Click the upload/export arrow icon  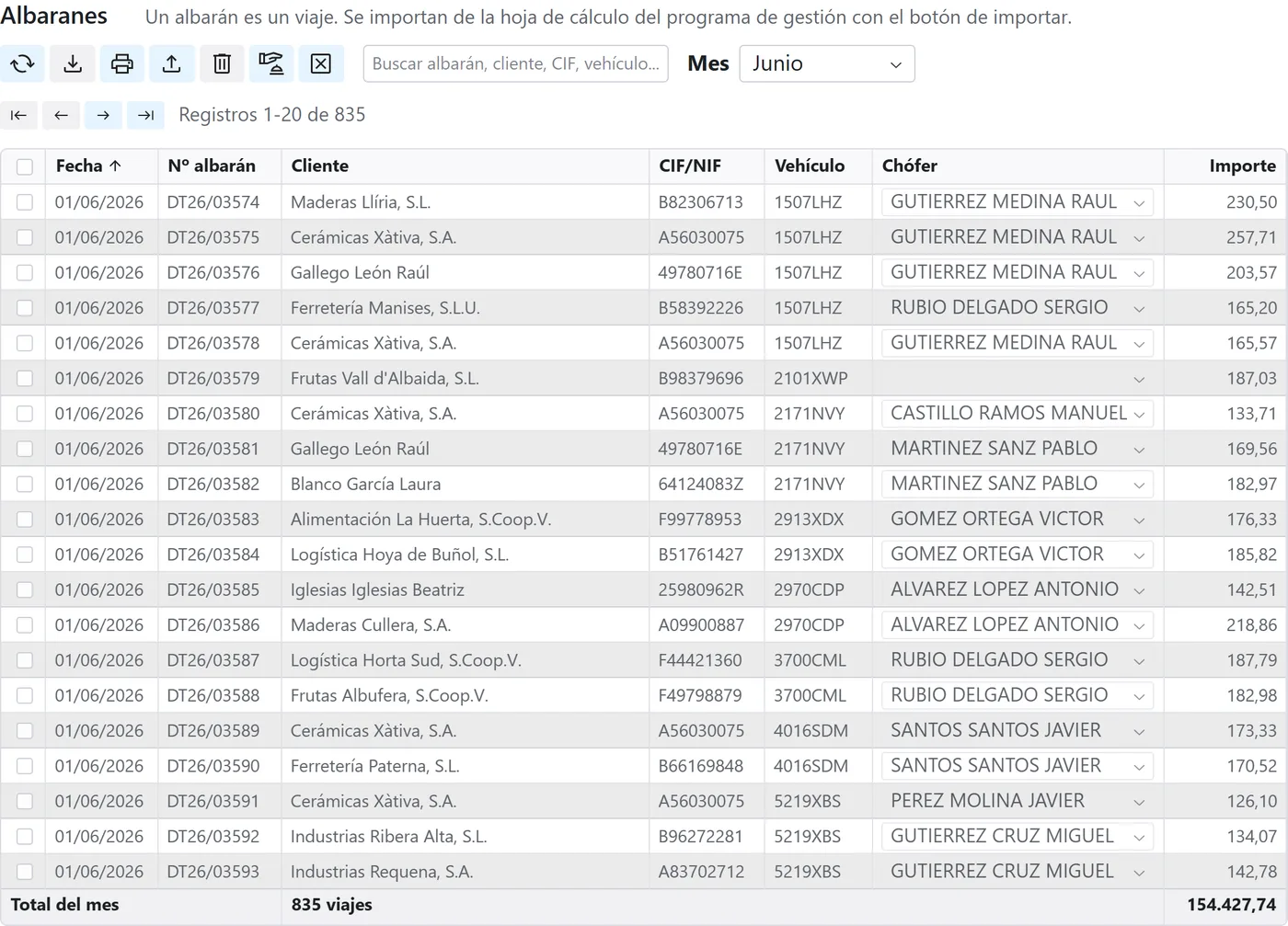[x=172, y=63]
